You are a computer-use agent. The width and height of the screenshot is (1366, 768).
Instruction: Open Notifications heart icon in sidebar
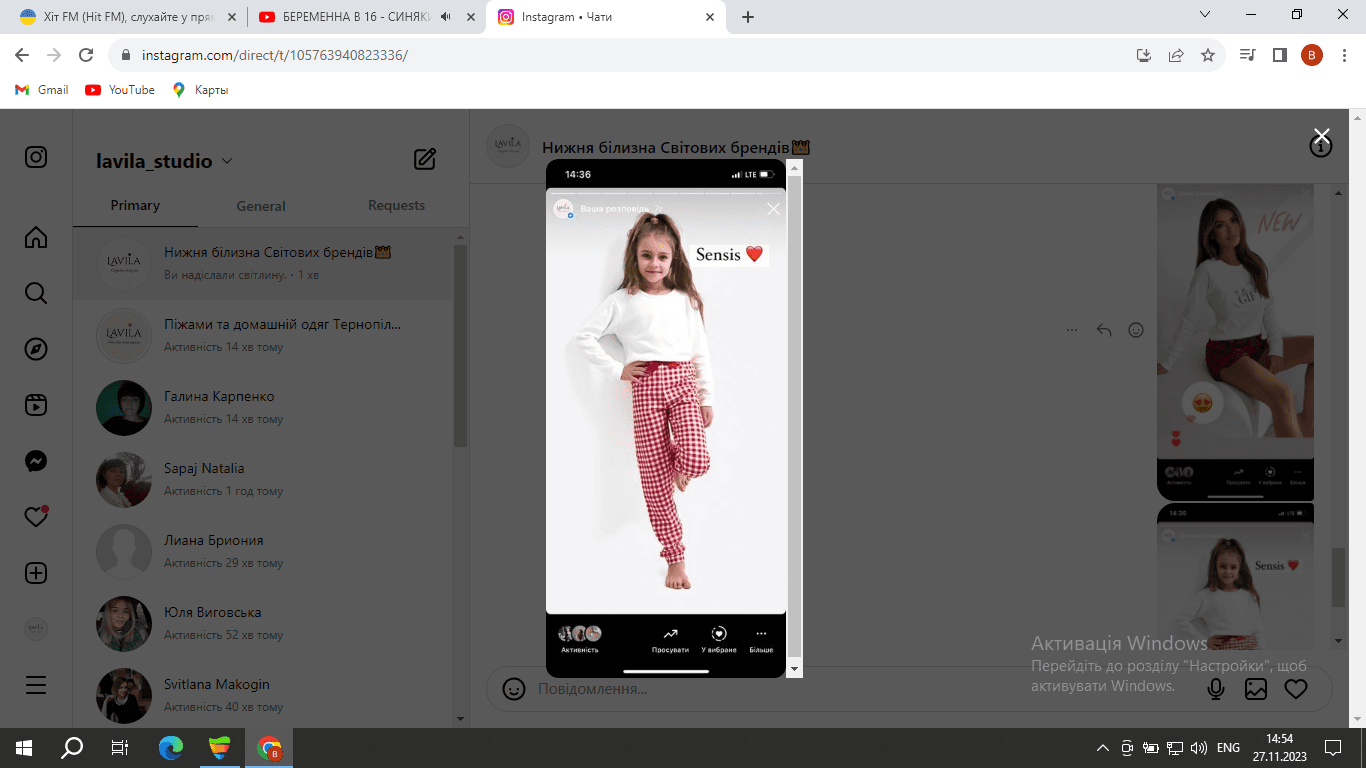coord(36,517)
